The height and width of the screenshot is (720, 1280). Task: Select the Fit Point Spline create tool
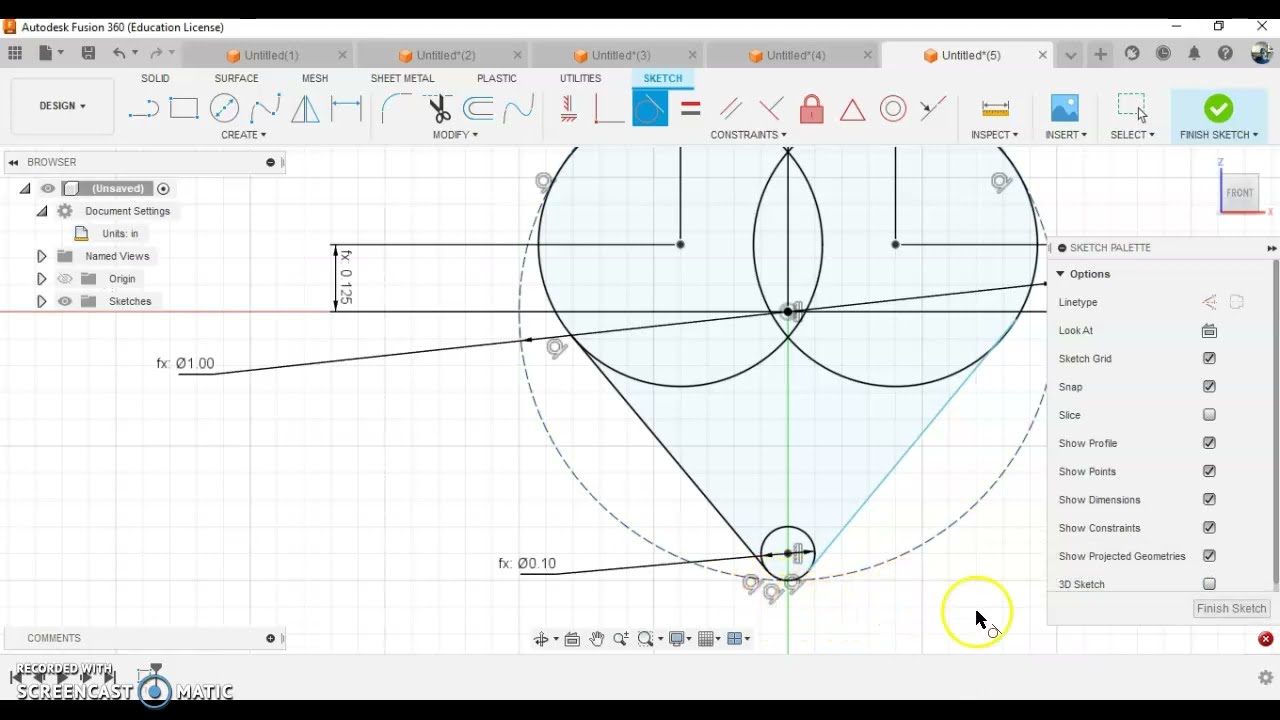click(265, 108)
